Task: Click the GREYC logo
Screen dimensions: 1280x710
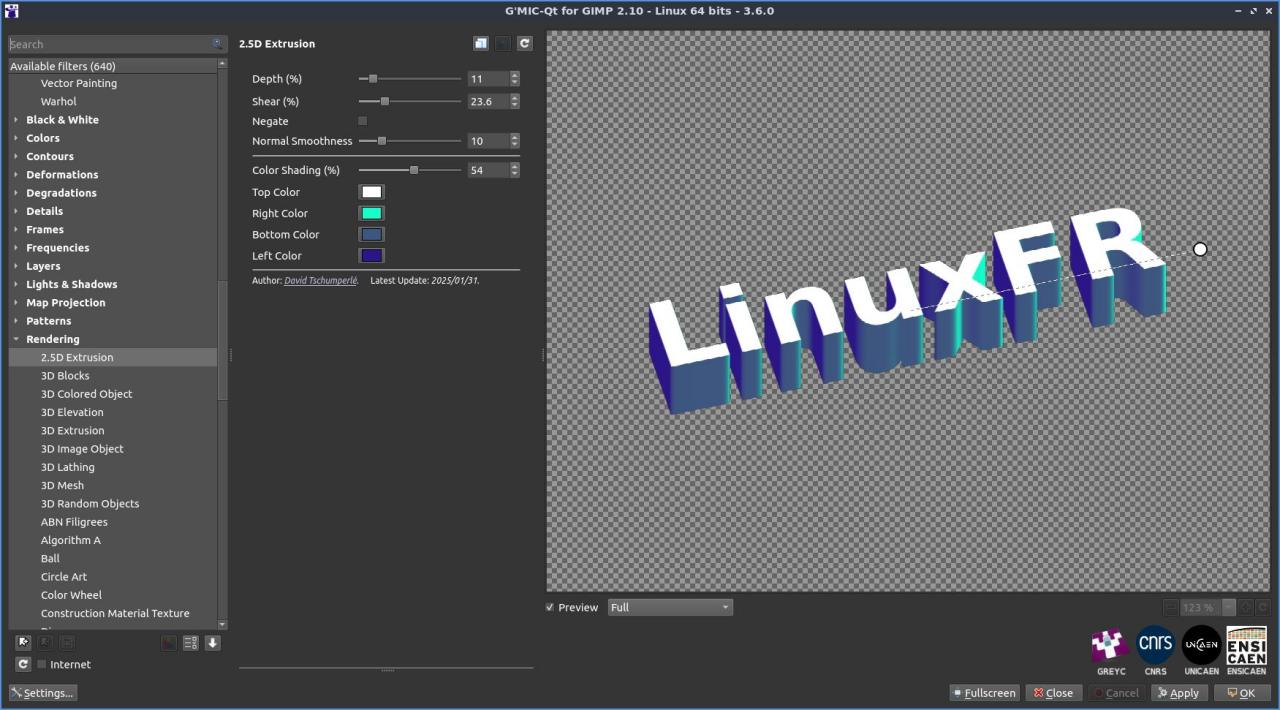Action: tap(1111, 646)
